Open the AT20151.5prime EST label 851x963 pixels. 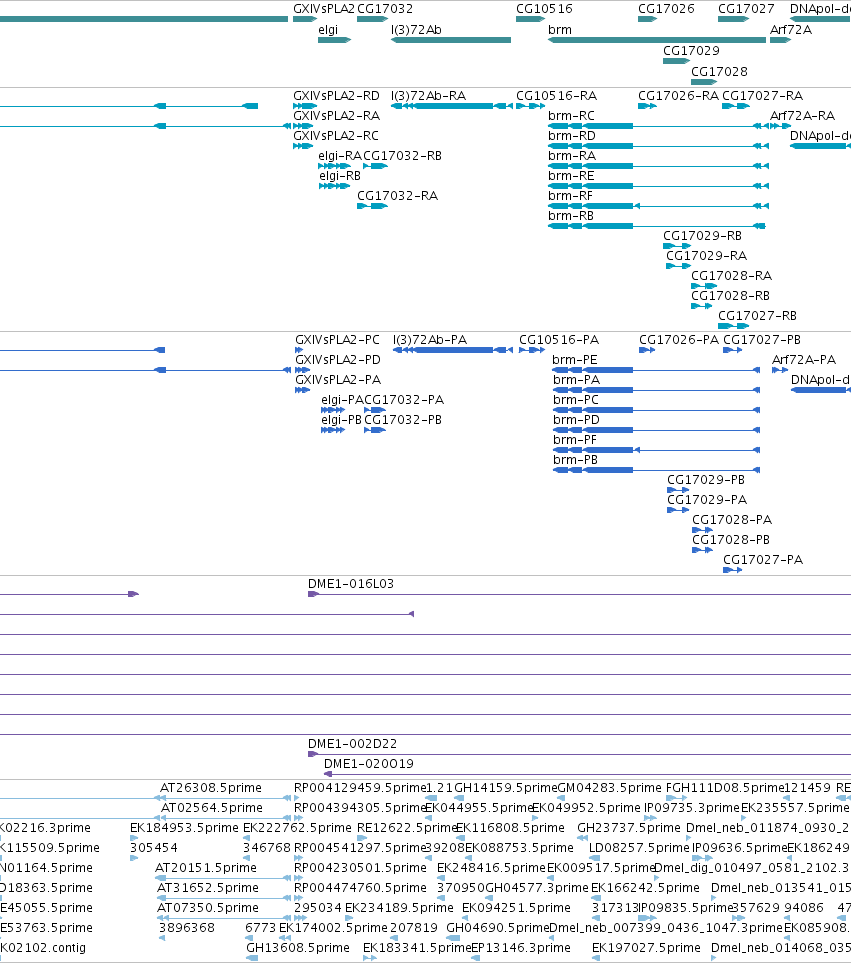click(206, 868)
